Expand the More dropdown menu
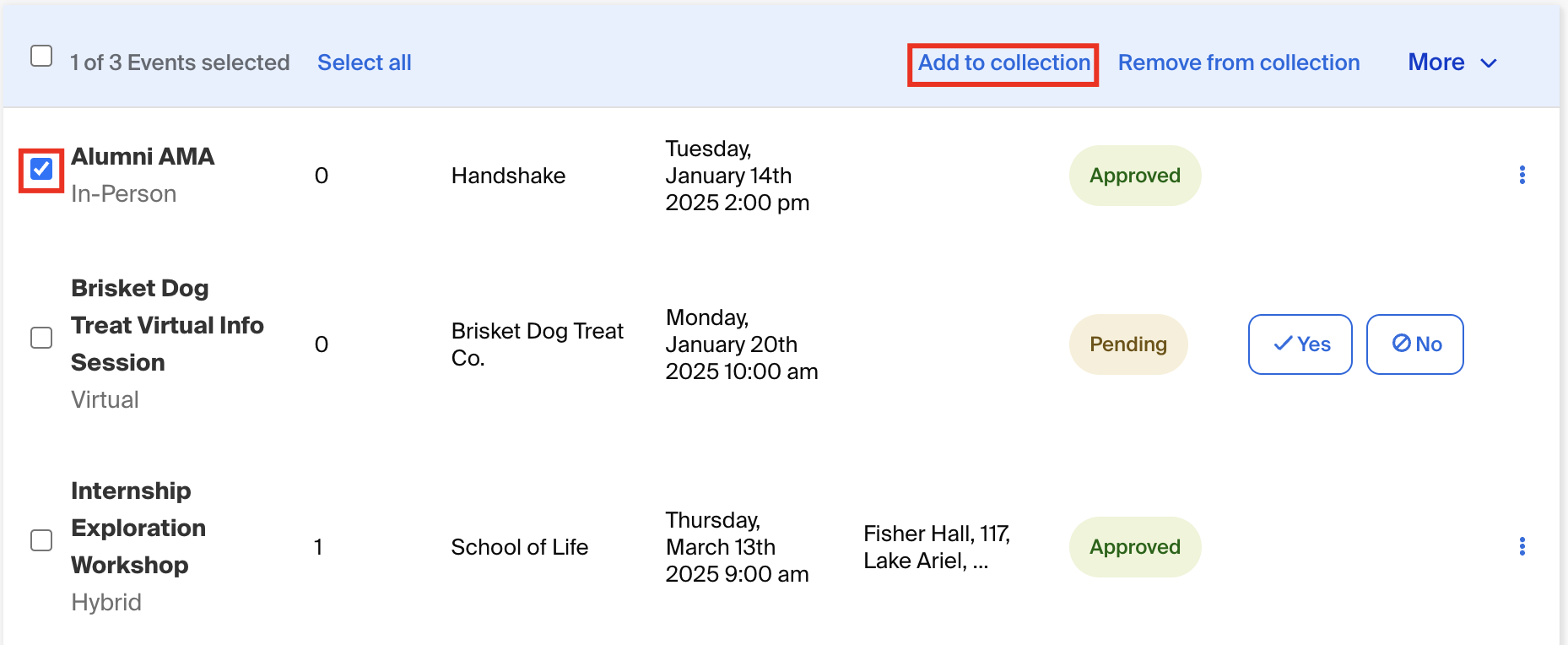1568x645 pixels. click(x=1452, y=62)
